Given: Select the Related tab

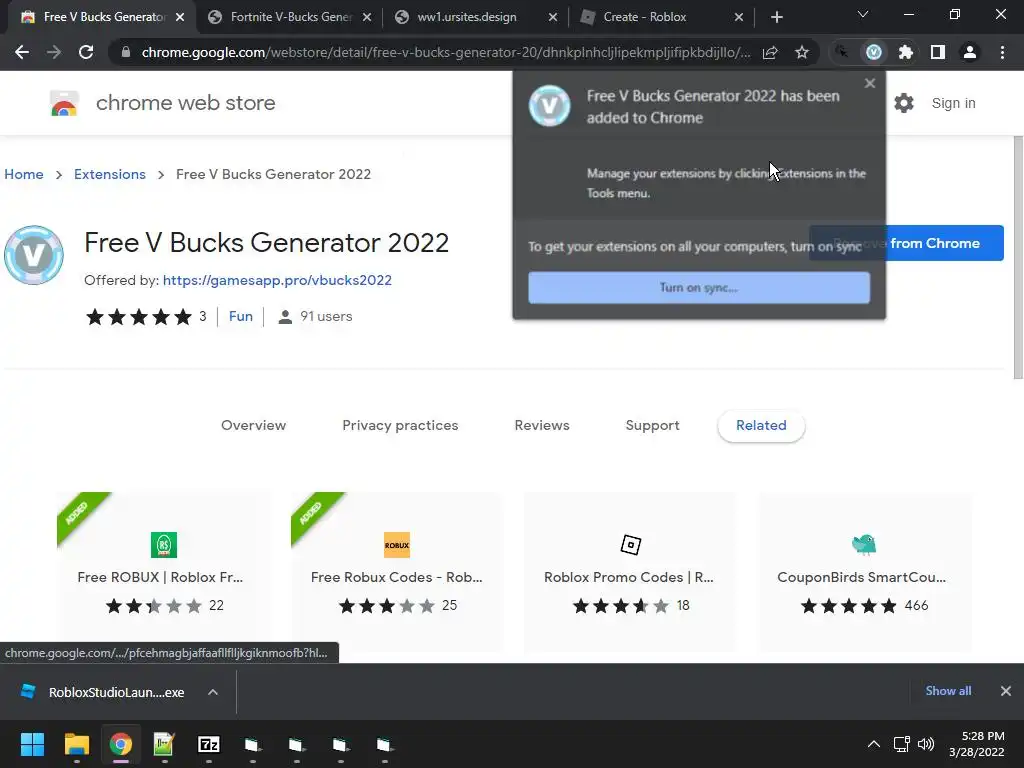Looking at the screenshot, I should [761, 425].
